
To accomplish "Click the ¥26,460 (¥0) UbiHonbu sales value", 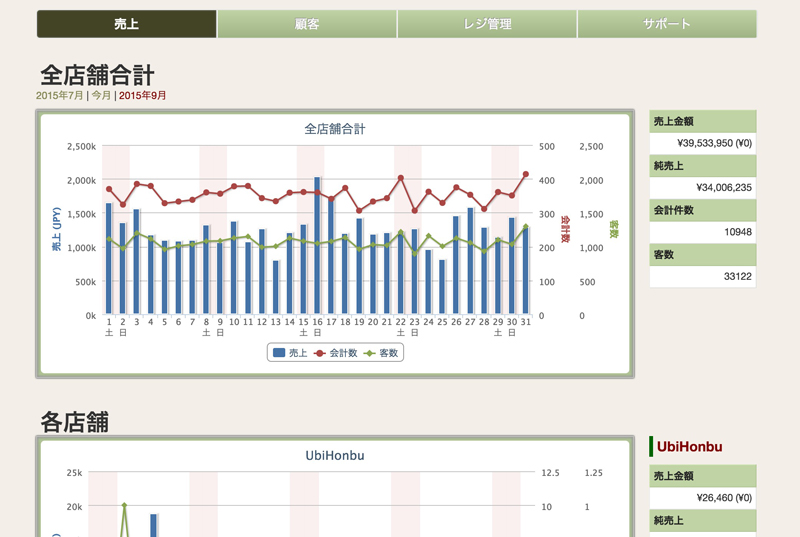I will tap(724, 498).
